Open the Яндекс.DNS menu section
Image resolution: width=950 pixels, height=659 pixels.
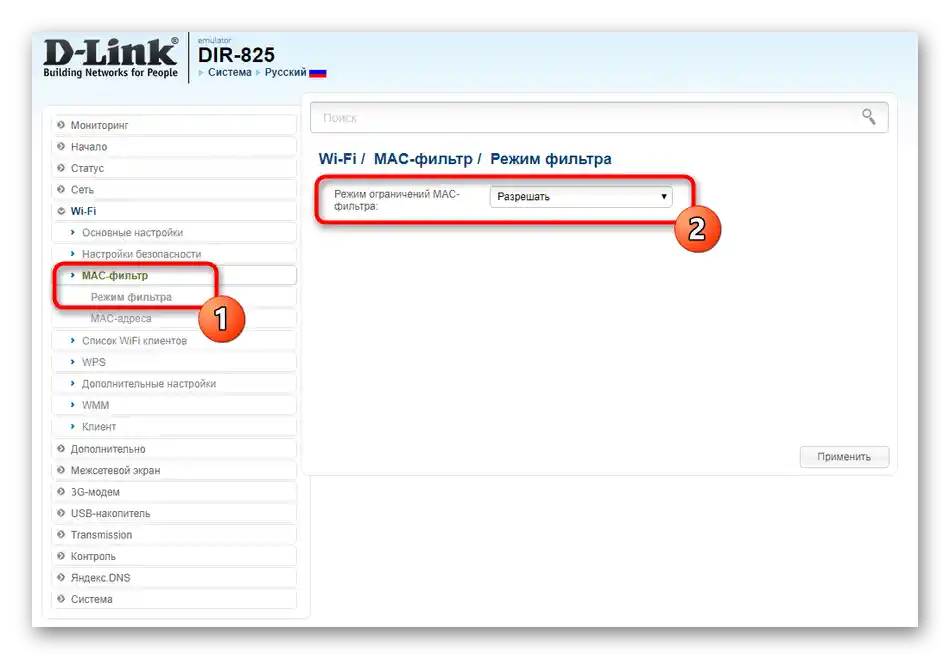click(174, 578)
